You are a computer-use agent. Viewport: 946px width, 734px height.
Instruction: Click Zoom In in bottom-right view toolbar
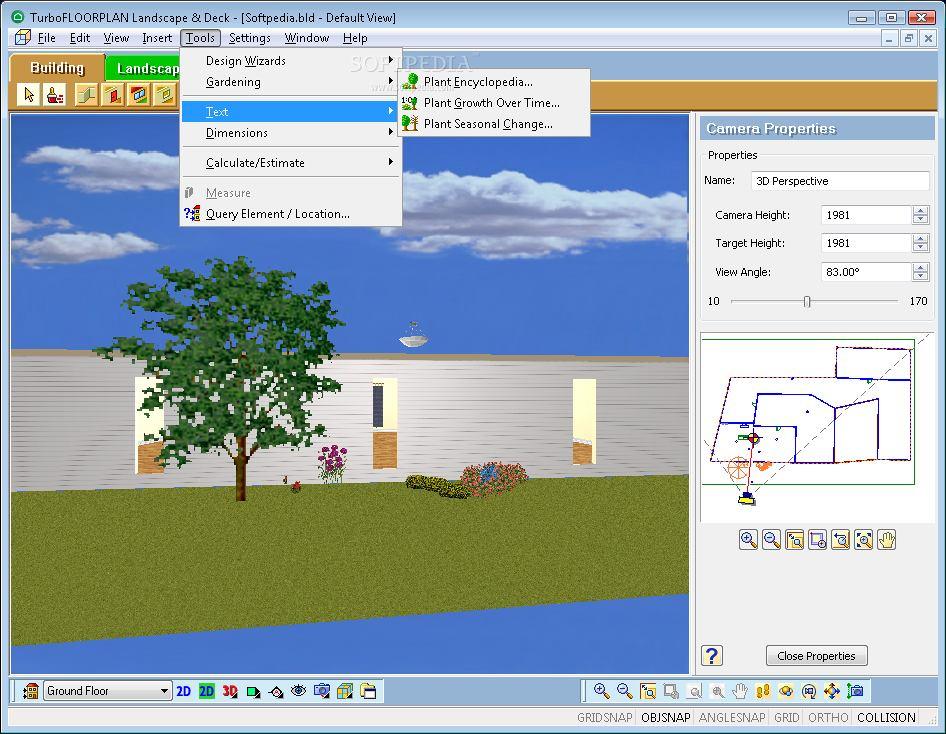601,691
